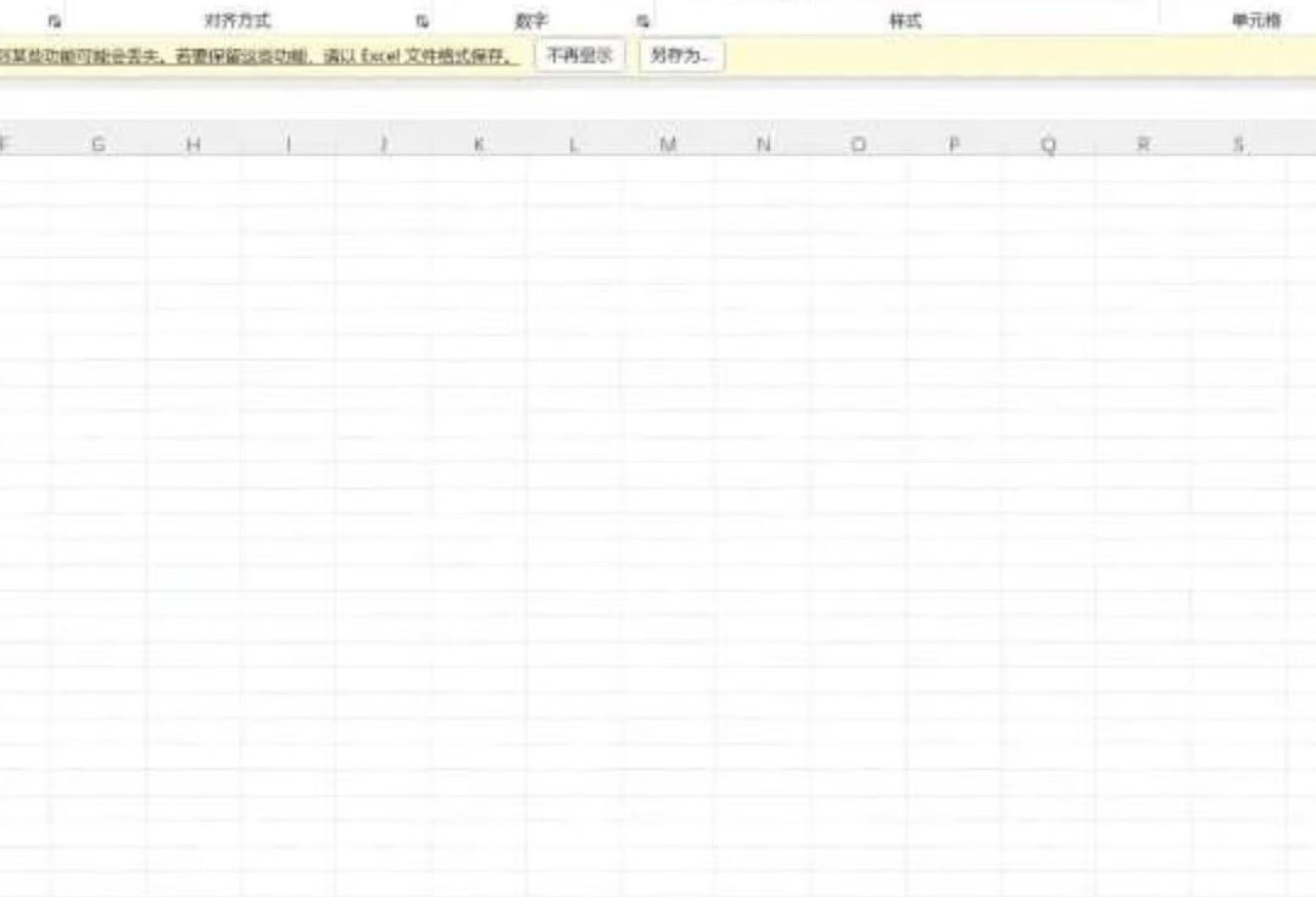The height and width of the screenshot is (897, 1316).
Task: Click the Excel file format warning message
Action: [x=260, y=56]
